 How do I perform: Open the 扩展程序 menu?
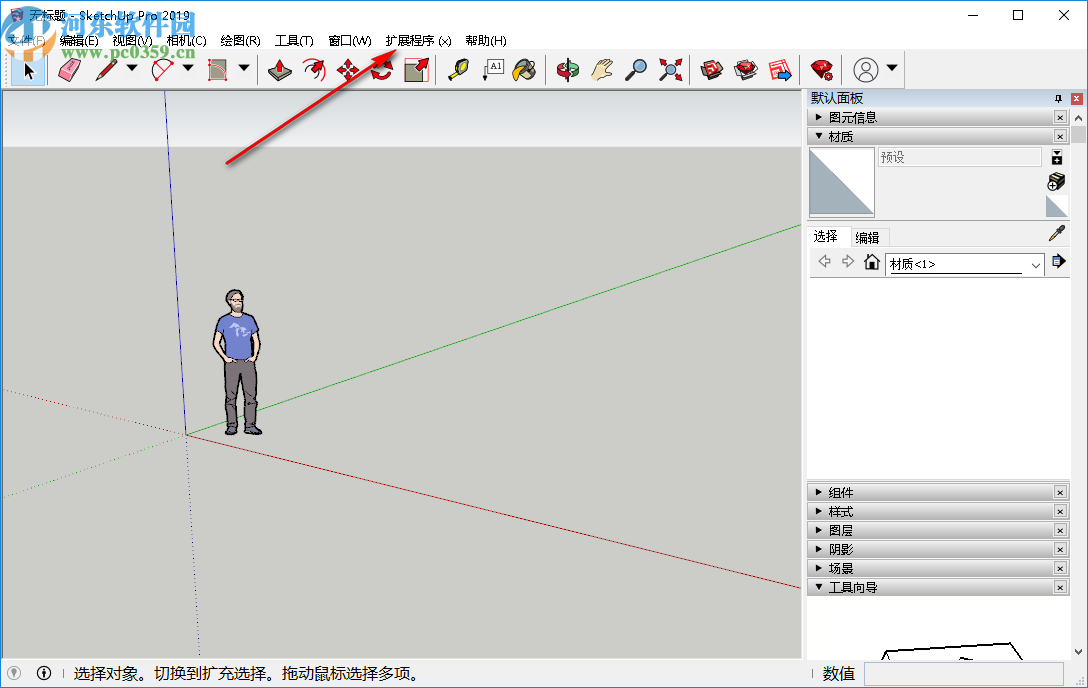coord(417,41)
